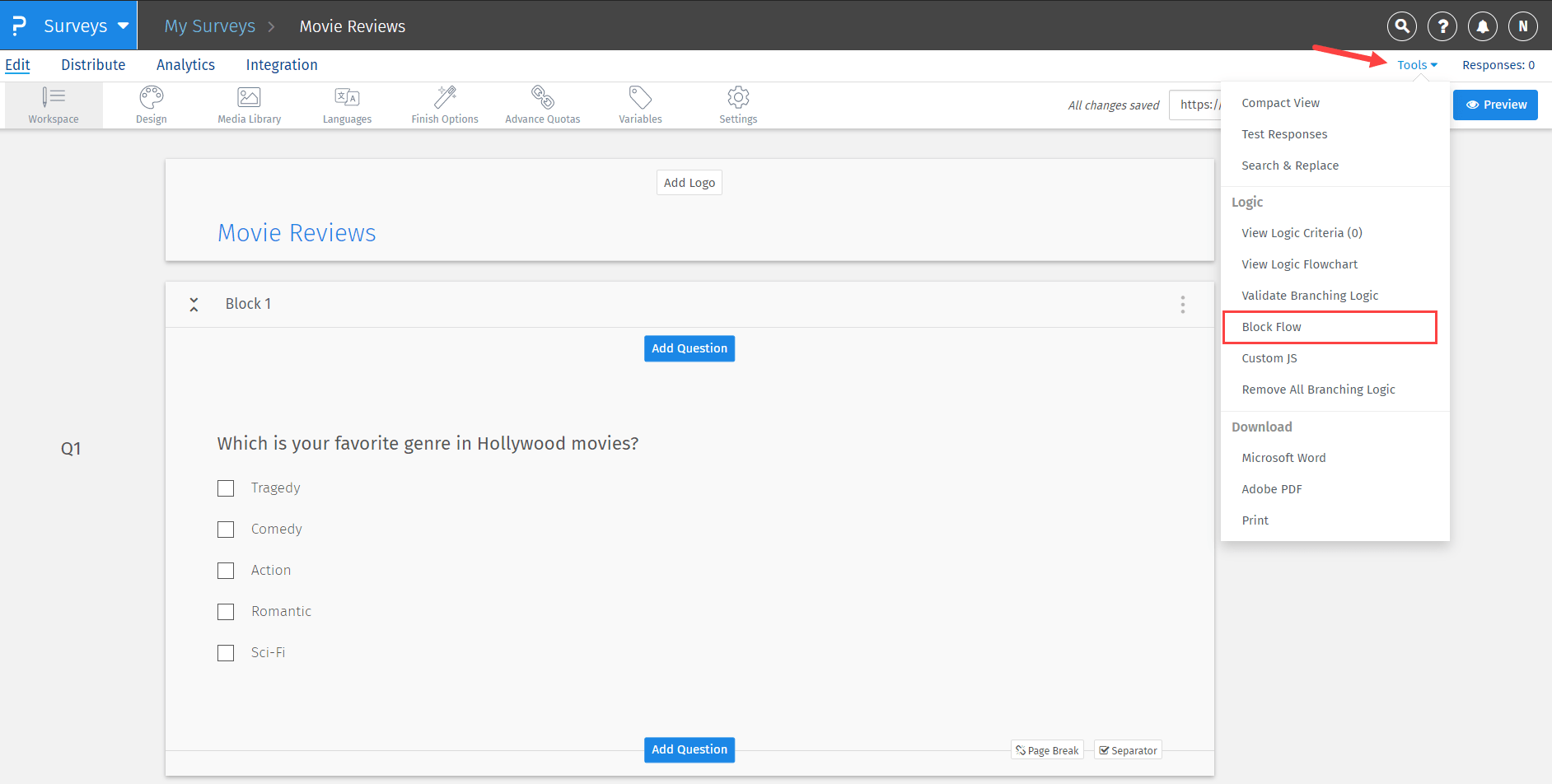Open Finish Options
Image resolution: width=1552 pixels, height=784 pixels.
(x=445, y=105)
